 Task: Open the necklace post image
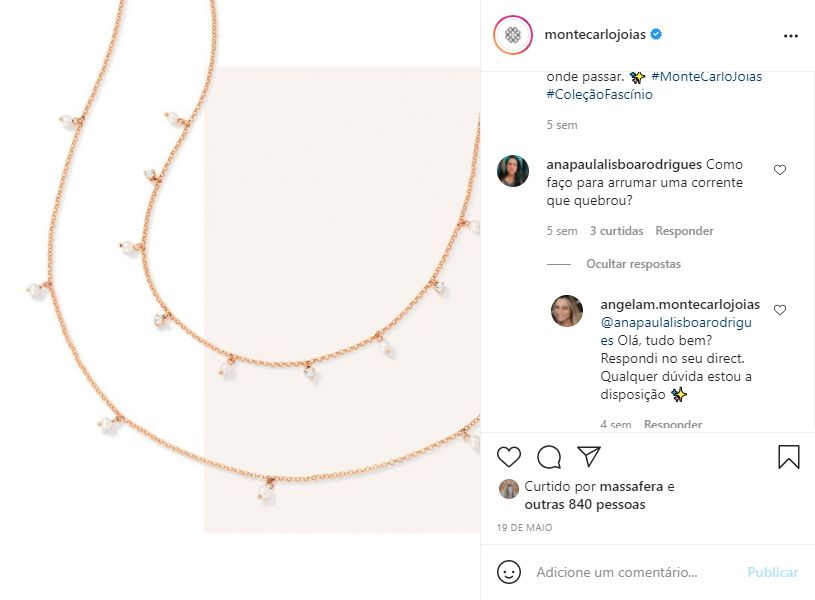click(x=240, y=300)
